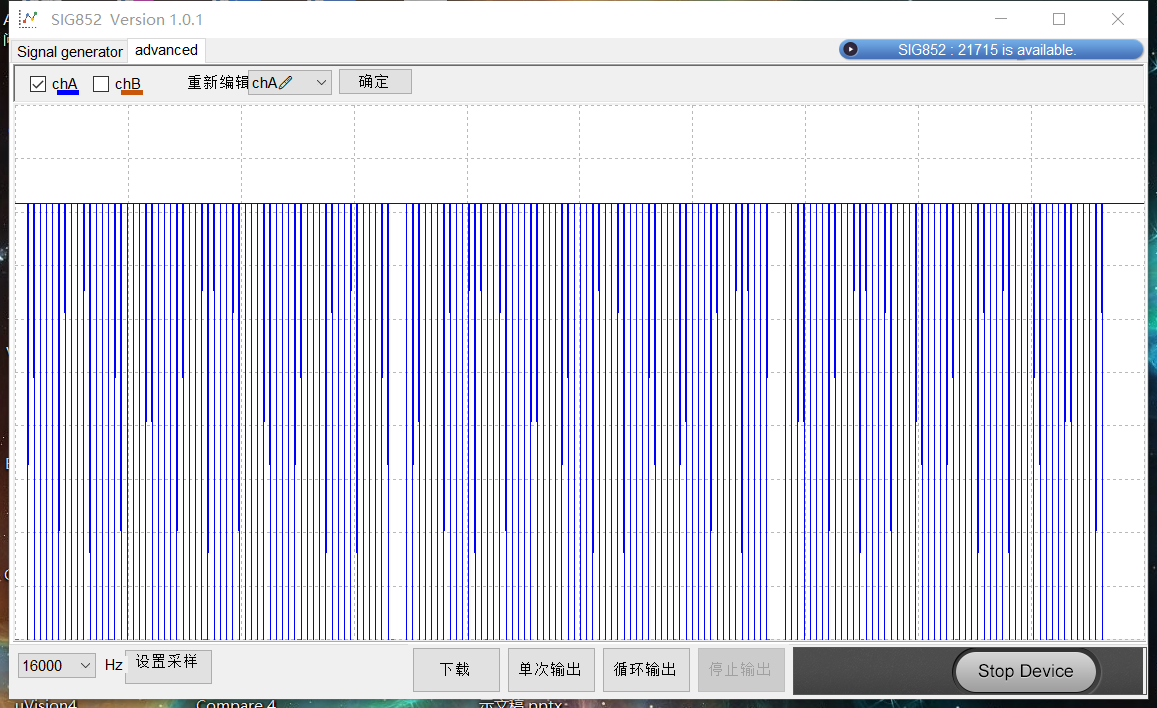1157x708 pixels.
Task: Open the chA re-edit channel dropdown
Action: 290,83
